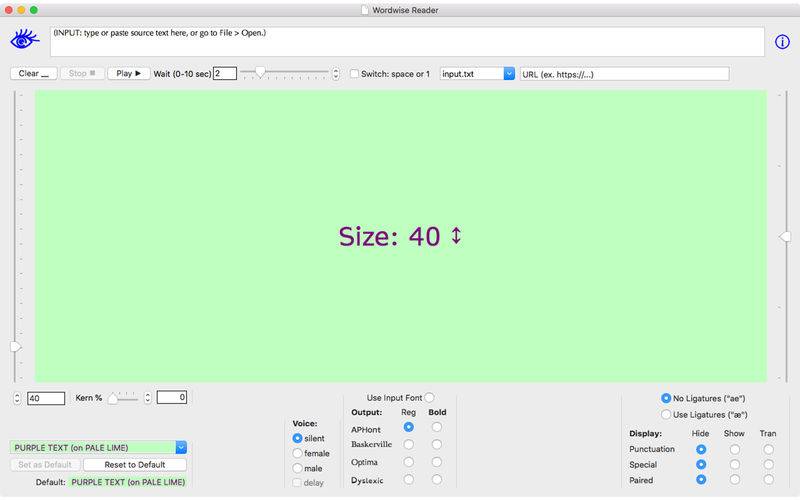Enable Use Input Font option
This screenshot has height=500, width=800.
pos(429,397)
